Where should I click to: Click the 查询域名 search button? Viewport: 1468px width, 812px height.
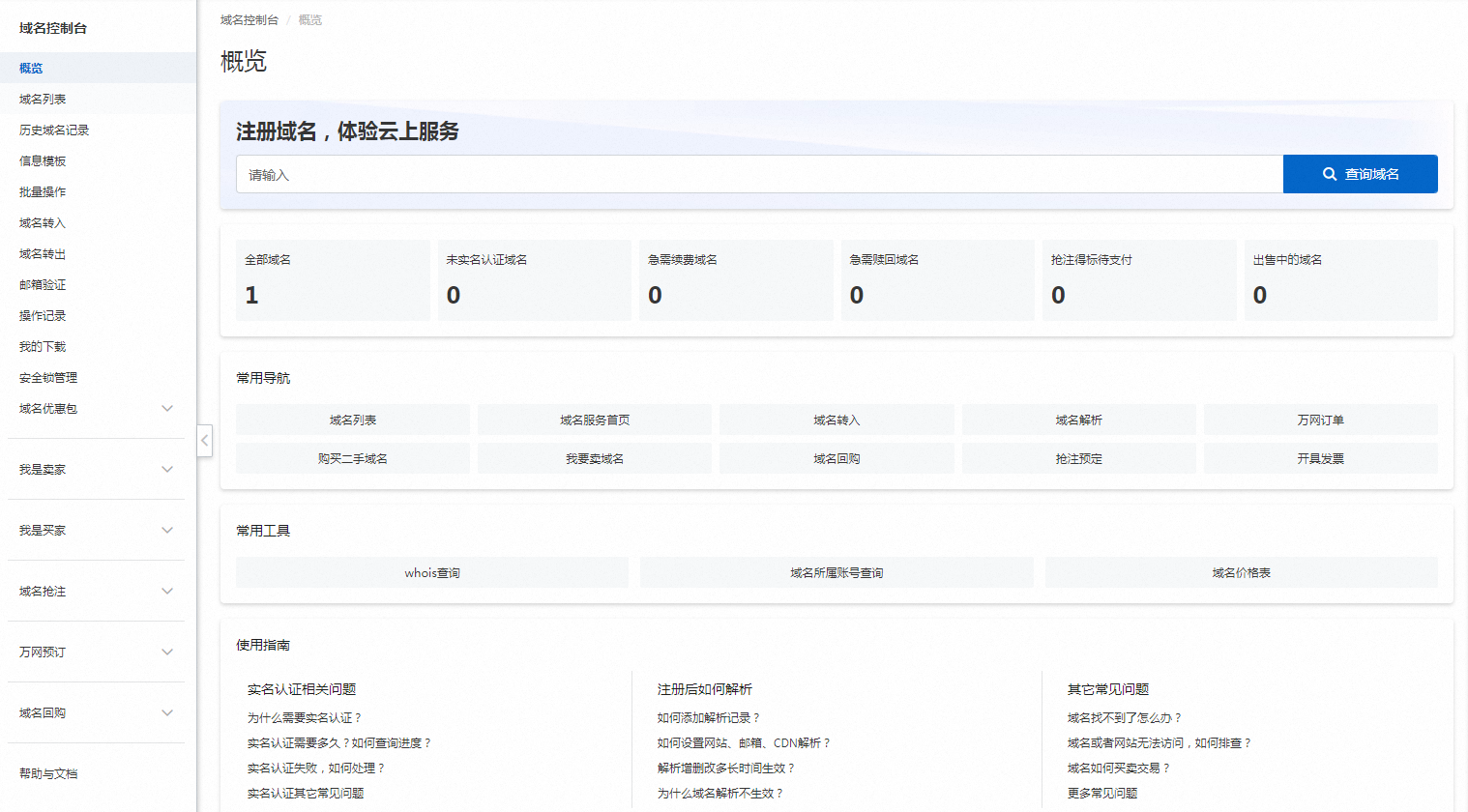pyautogui.click(x=1361, y=174)
